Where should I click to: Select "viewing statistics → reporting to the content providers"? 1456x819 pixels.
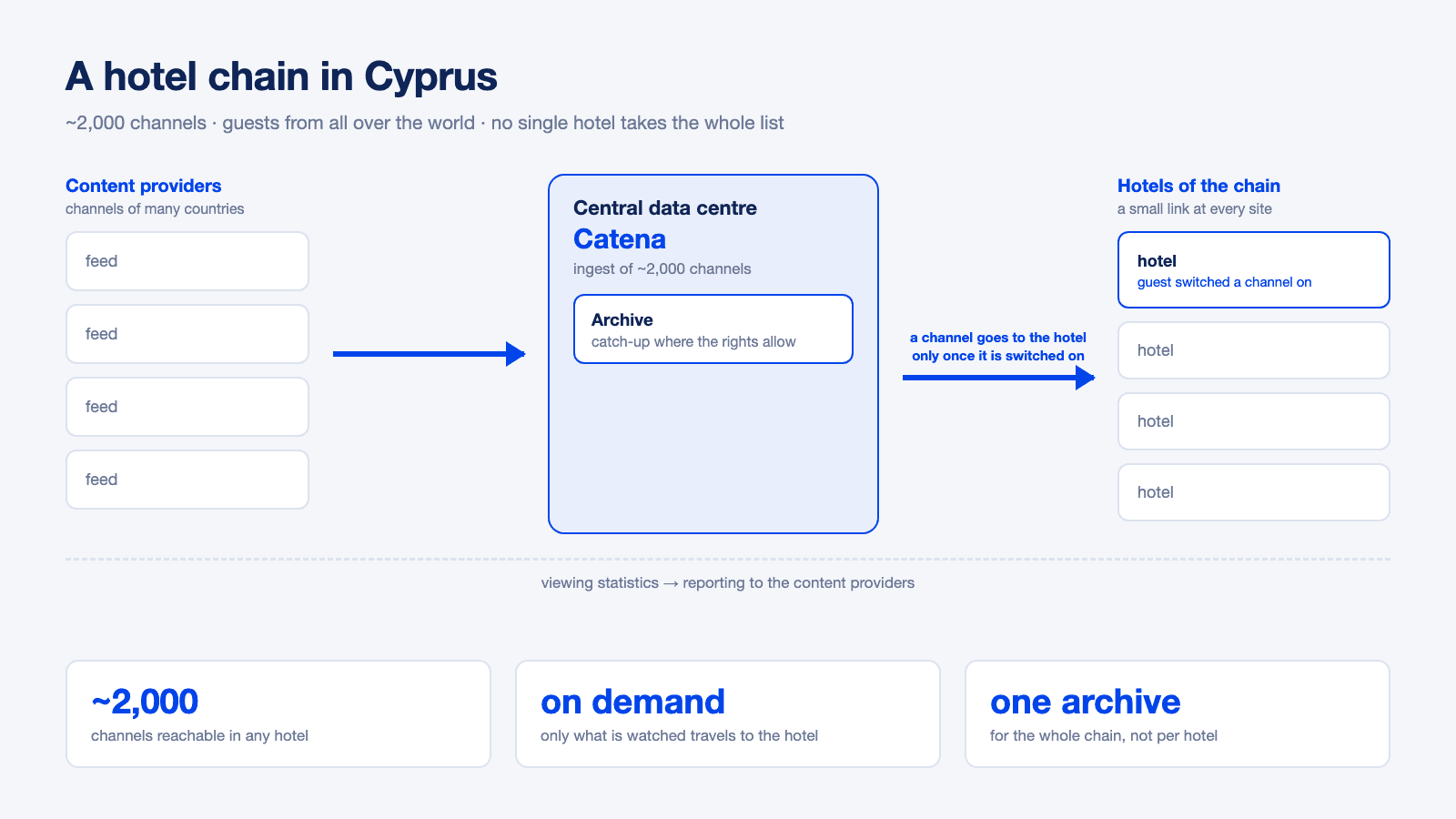728,582
